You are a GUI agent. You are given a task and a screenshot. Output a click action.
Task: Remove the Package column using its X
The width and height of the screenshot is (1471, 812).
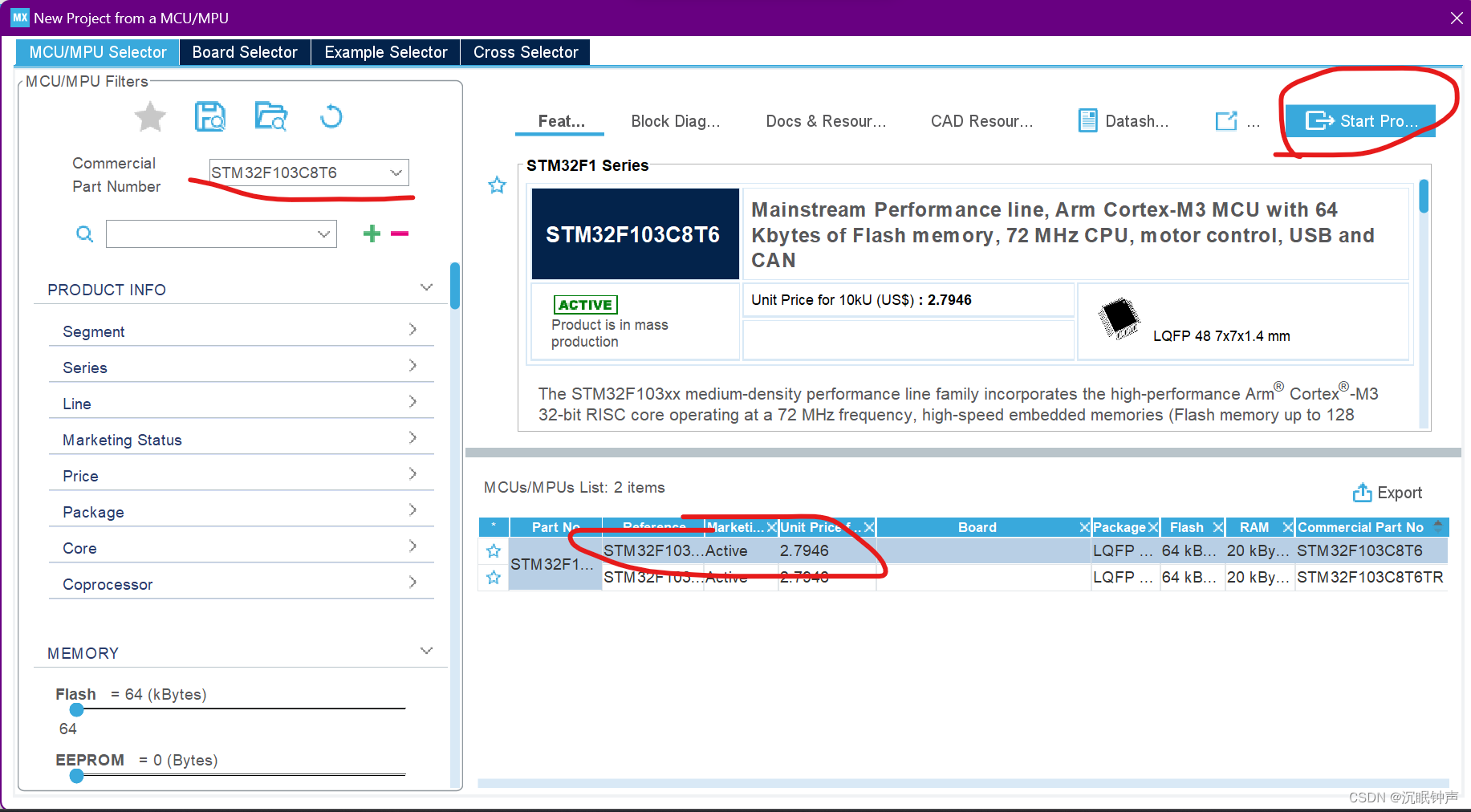coord(1153,527)
